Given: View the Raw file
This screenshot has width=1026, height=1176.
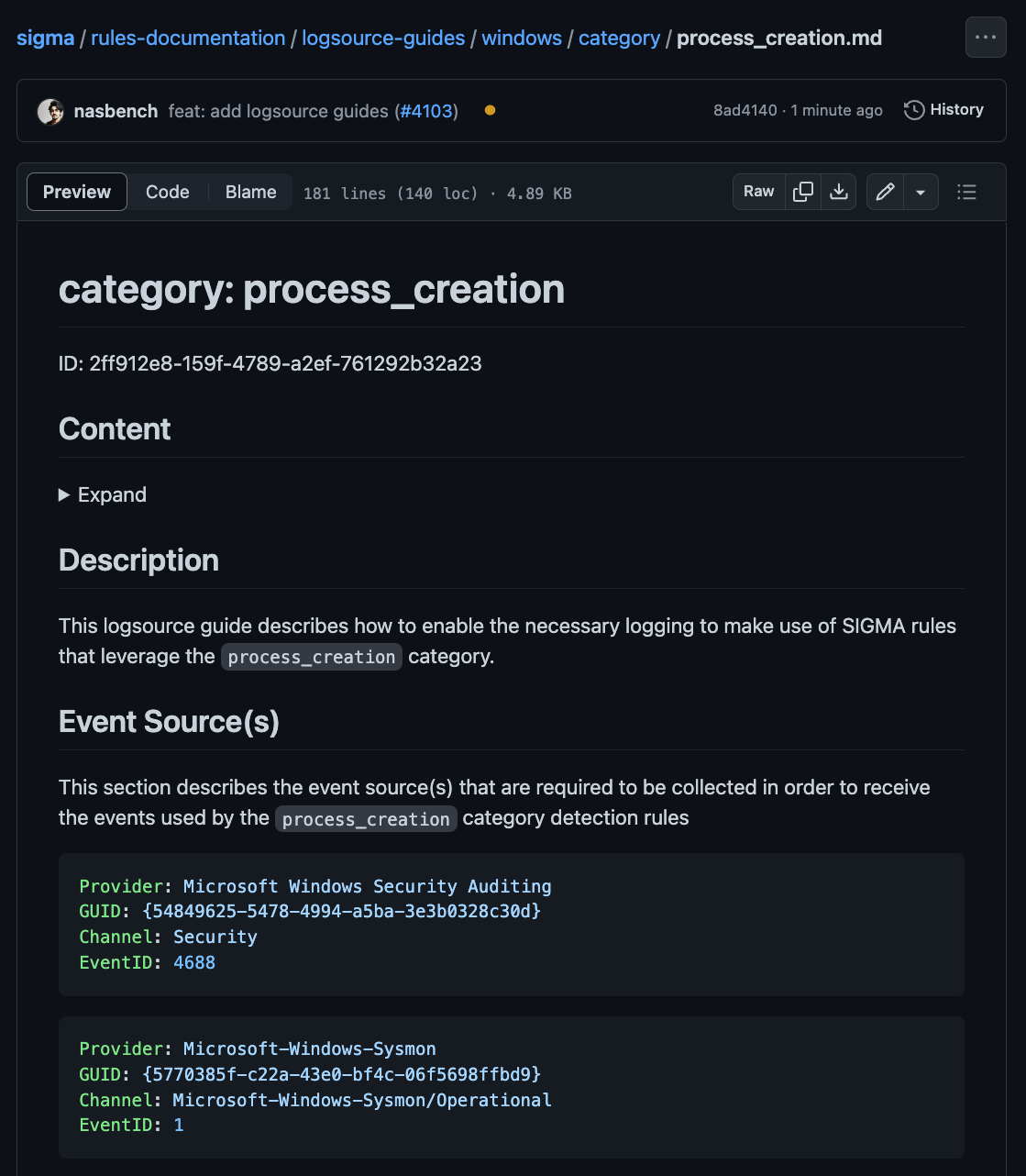Looking at the screenshot, I should (x=758, y=192).
